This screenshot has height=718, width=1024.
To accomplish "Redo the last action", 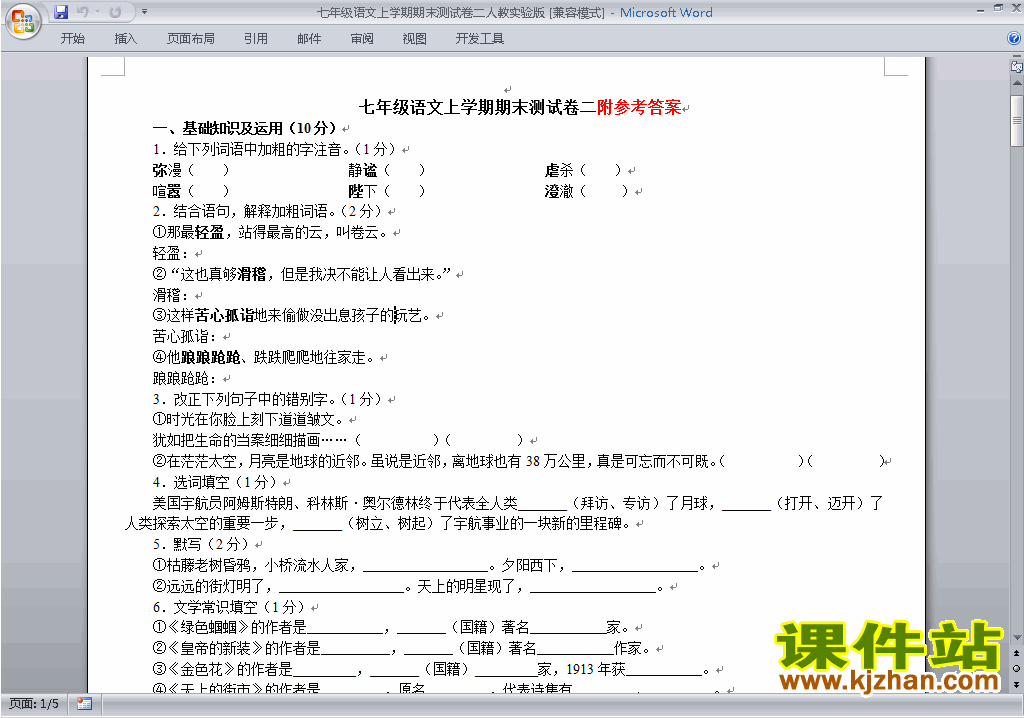I will point(116,12).
